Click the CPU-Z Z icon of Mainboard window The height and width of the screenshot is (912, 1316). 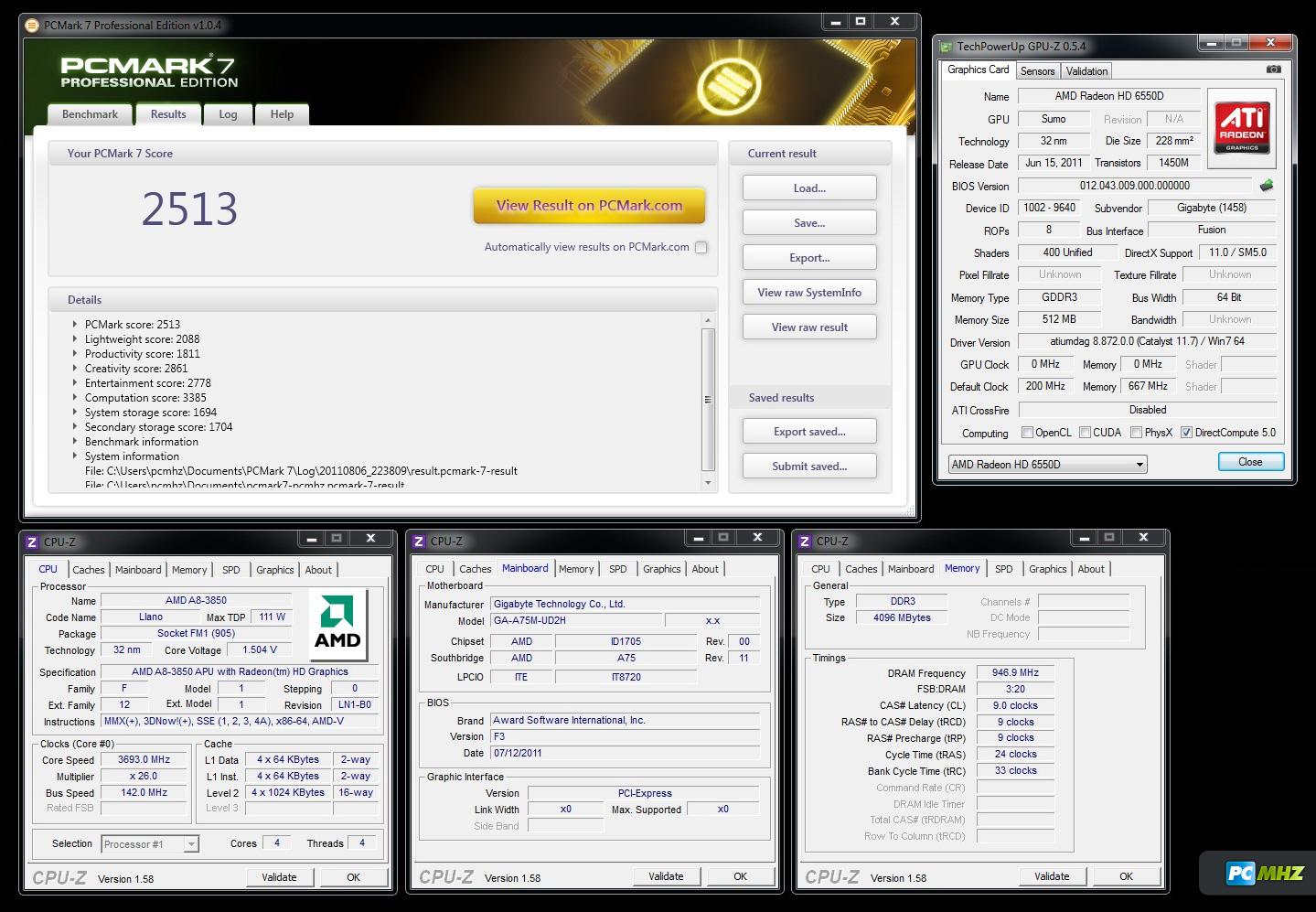(420, 542)
